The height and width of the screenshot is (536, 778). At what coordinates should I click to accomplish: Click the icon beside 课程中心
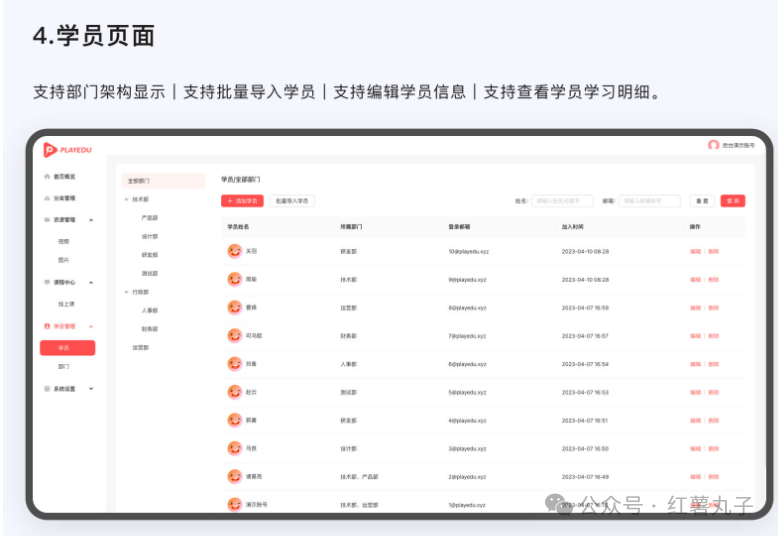tap(47, 282)
